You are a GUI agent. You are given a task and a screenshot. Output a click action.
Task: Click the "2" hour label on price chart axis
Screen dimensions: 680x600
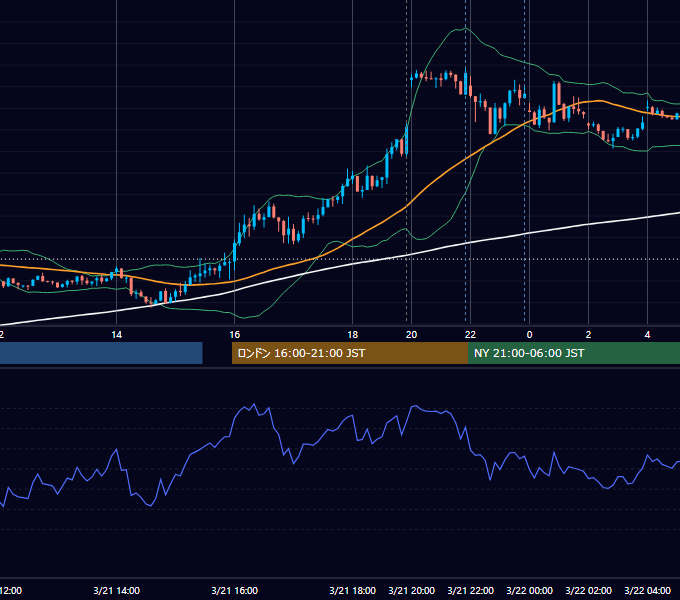tap(588, 335)
